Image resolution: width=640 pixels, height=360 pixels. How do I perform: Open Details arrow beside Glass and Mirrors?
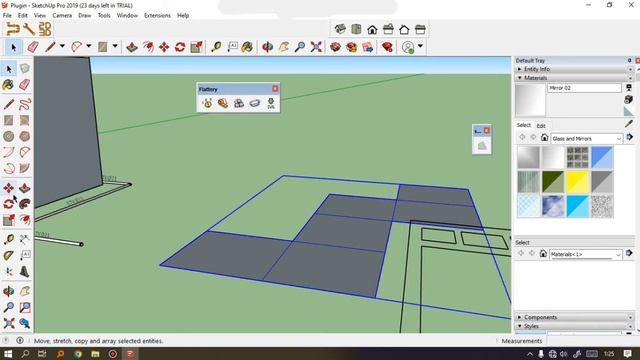tap(629, 137)
